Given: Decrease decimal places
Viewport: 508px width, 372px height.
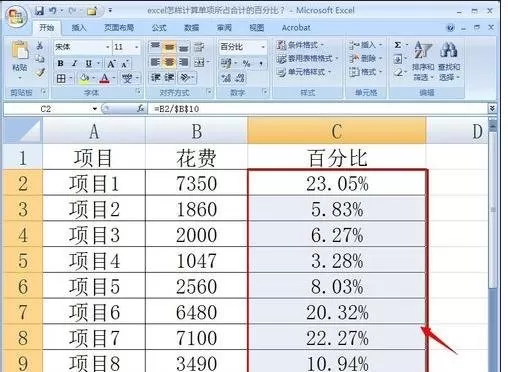Looking at the screenshot, I should 240,78.
